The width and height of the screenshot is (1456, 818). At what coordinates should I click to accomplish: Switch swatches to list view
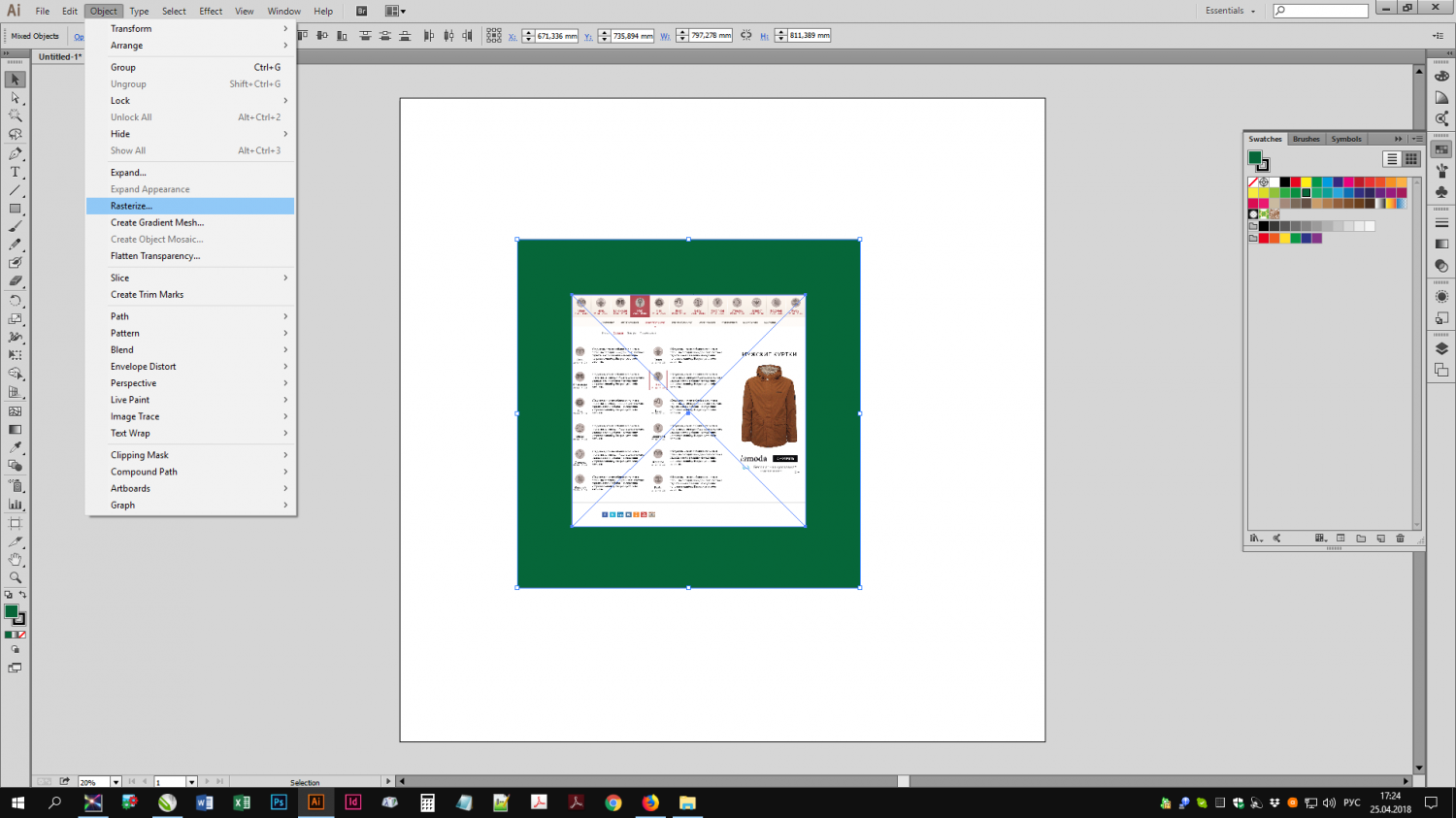click(1392, 159)
